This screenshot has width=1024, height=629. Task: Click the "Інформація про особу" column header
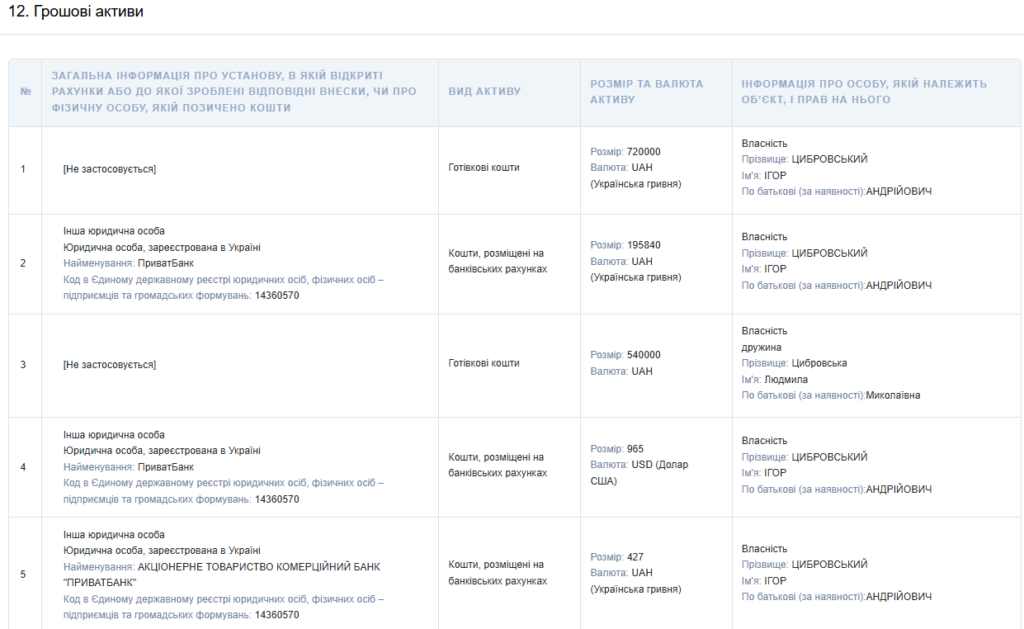[x=864, y=92]
